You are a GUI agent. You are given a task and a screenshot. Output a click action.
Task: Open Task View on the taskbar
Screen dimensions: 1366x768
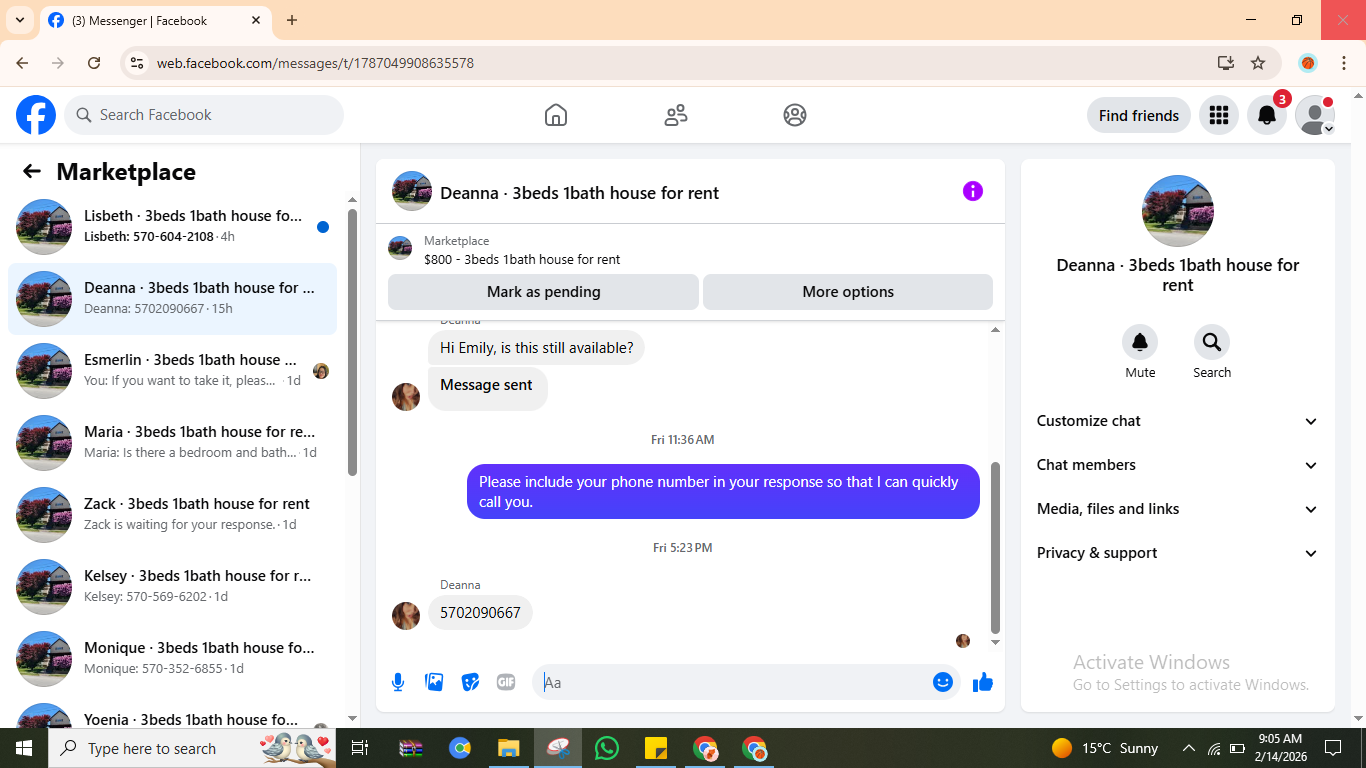point(360,748)
